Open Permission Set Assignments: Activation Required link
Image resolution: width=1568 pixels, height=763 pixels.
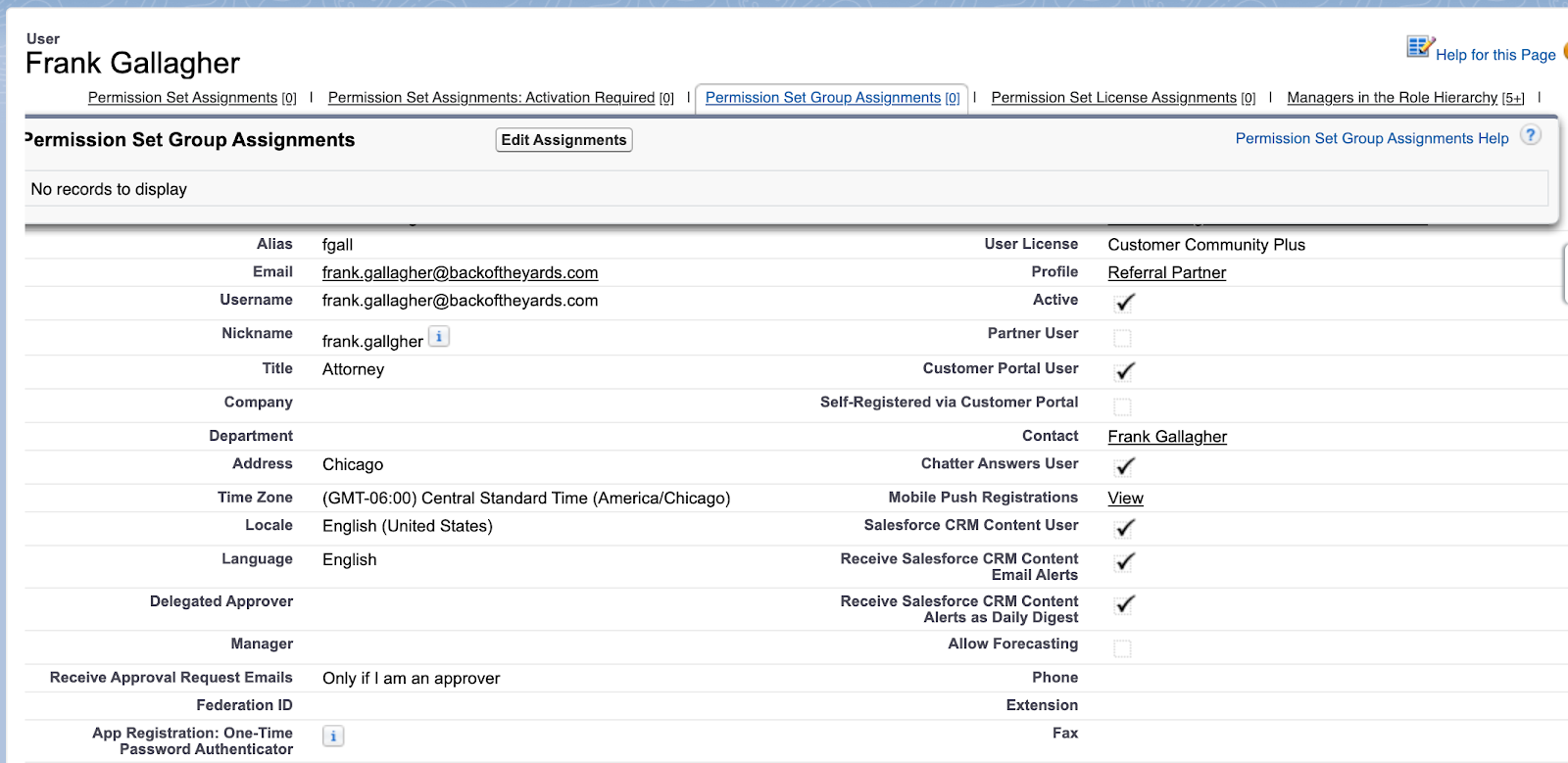click(501, 98)
